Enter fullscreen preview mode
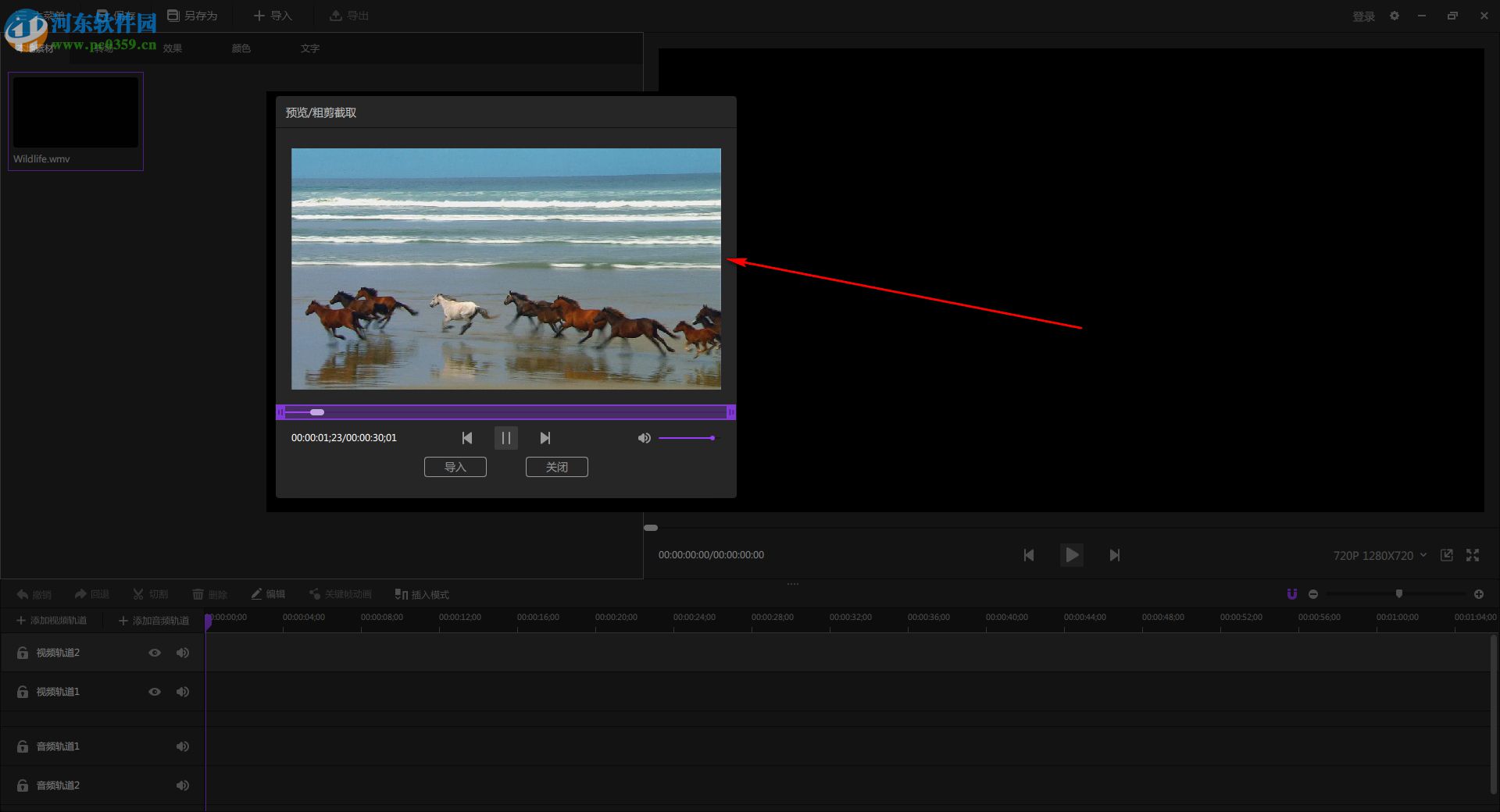 click(x=1473, y=555)
